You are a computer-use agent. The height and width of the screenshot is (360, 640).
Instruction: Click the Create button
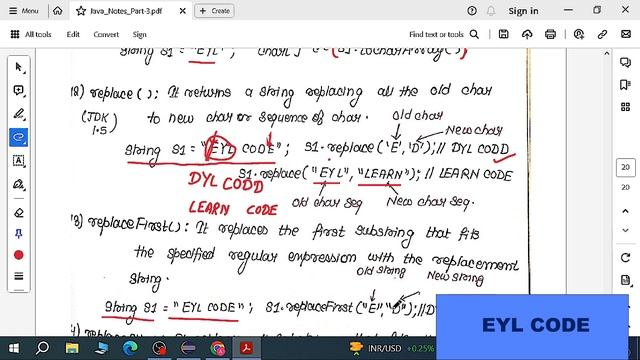[215, 11]
